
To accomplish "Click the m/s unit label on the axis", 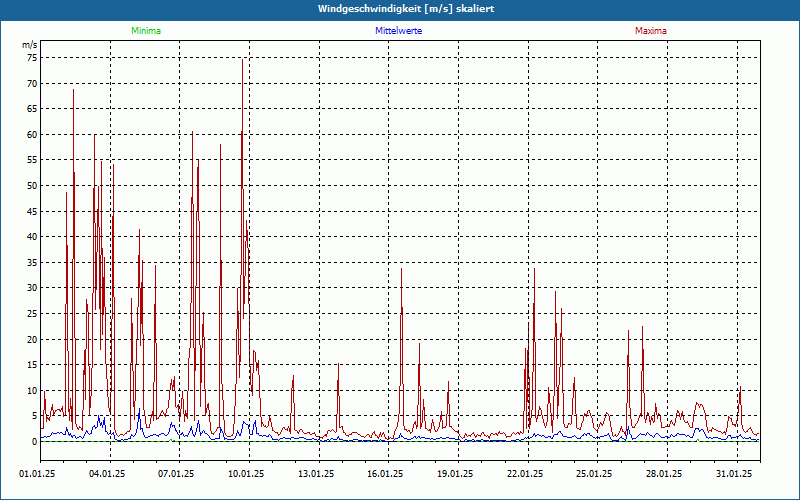I will [x=30, y=45].
